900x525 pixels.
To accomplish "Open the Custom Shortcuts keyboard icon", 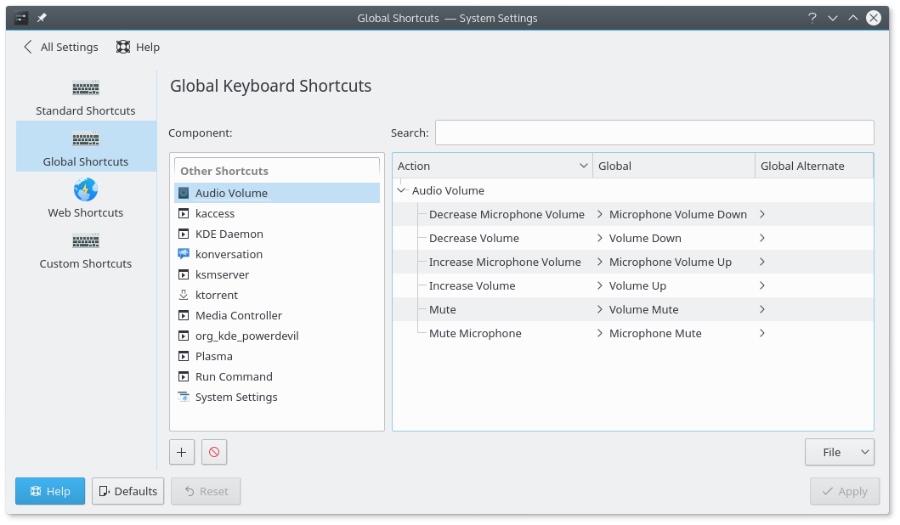I will 85,241.
